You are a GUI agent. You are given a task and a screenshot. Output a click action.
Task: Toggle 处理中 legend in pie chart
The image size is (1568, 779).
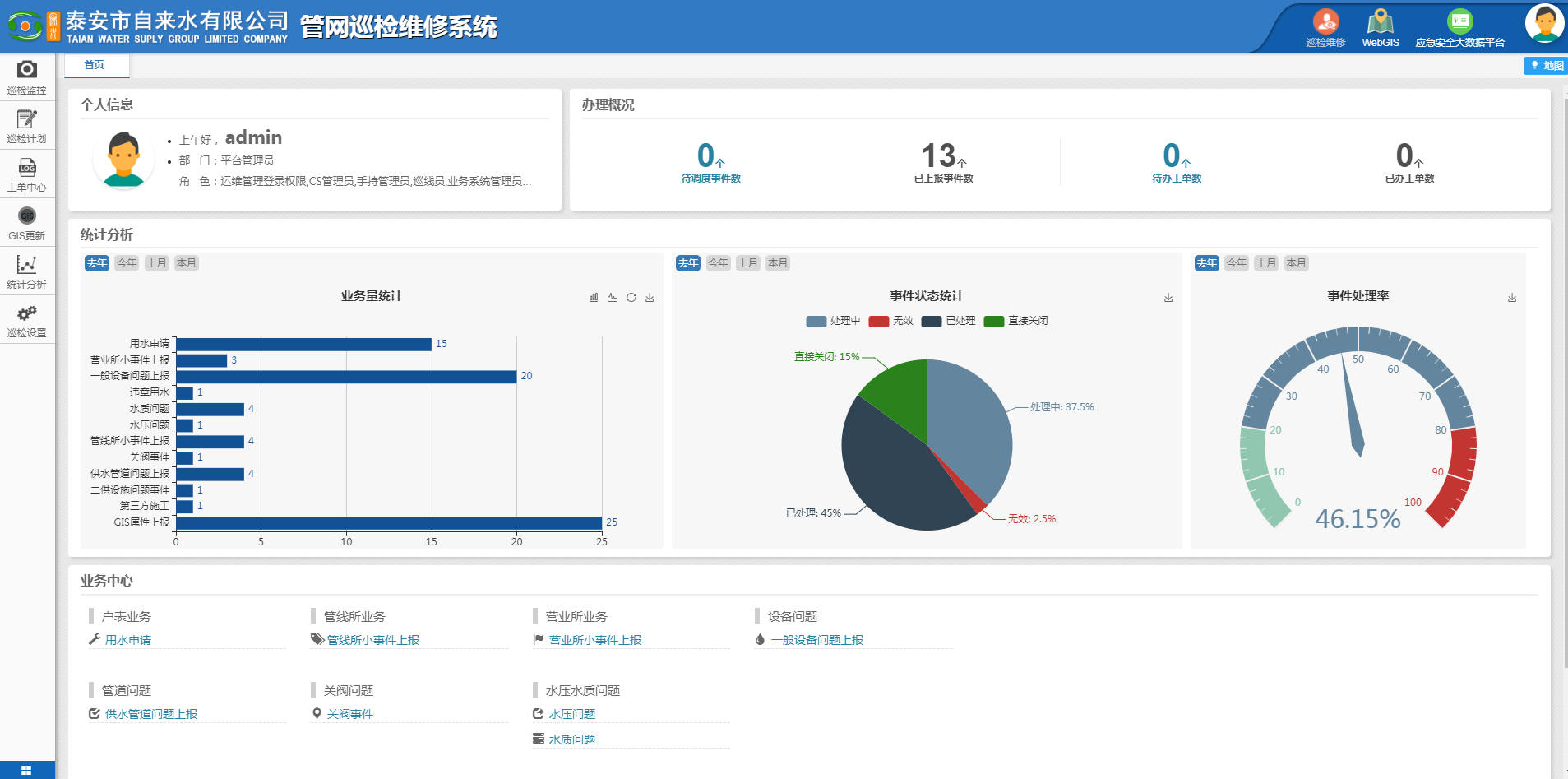click(x=833, y=321)
